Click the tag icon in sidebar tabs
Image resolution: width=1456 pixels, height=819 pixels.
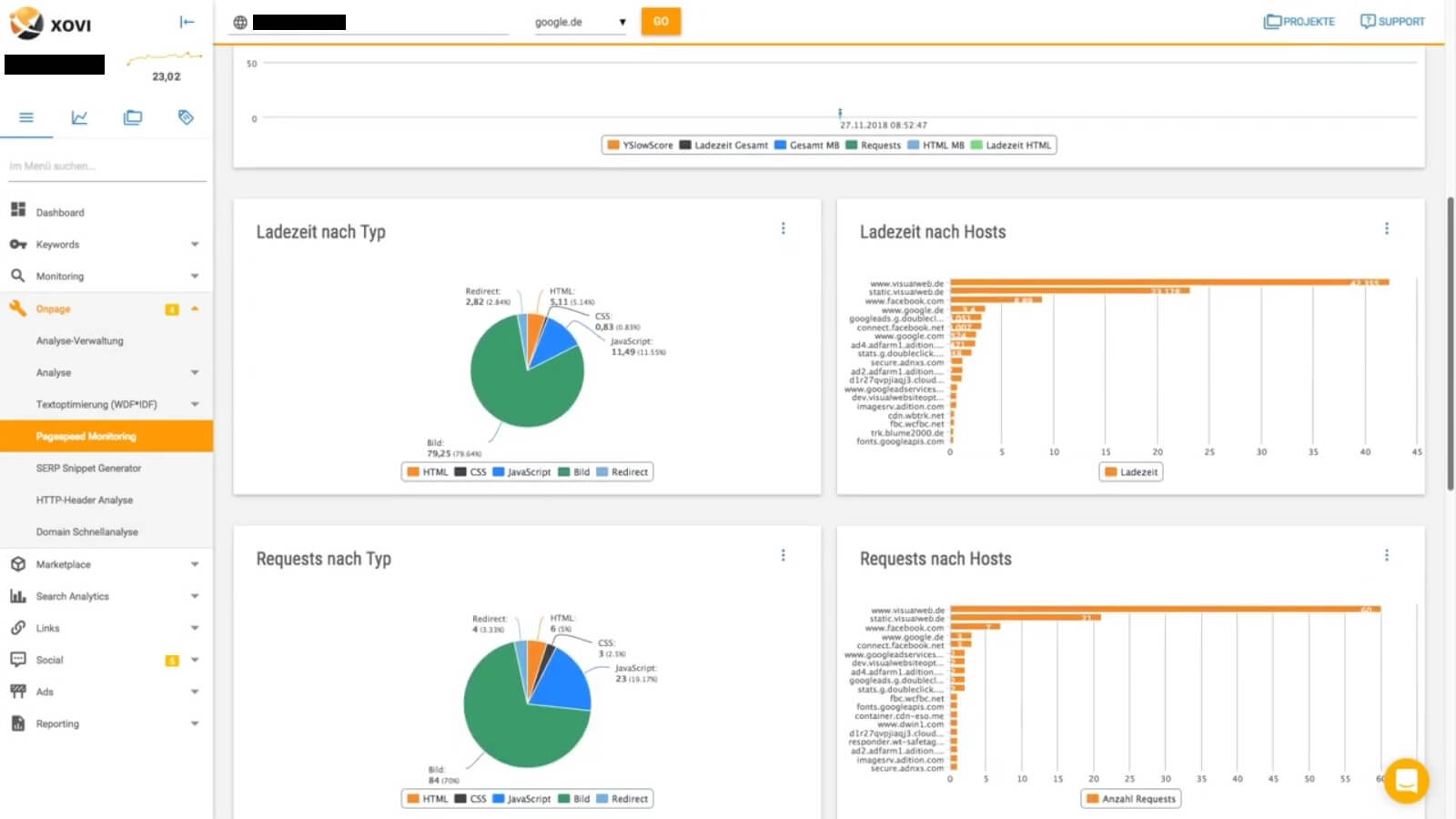[186, 117]
